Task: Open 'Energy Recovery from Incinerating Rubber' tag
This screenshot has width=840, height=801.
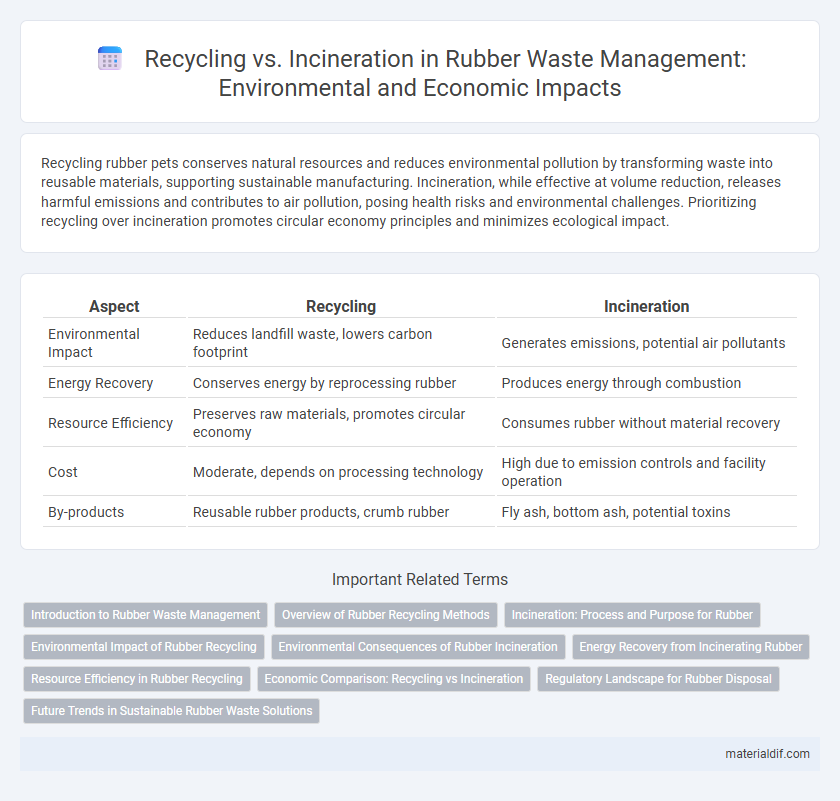Action: point(691,647)
